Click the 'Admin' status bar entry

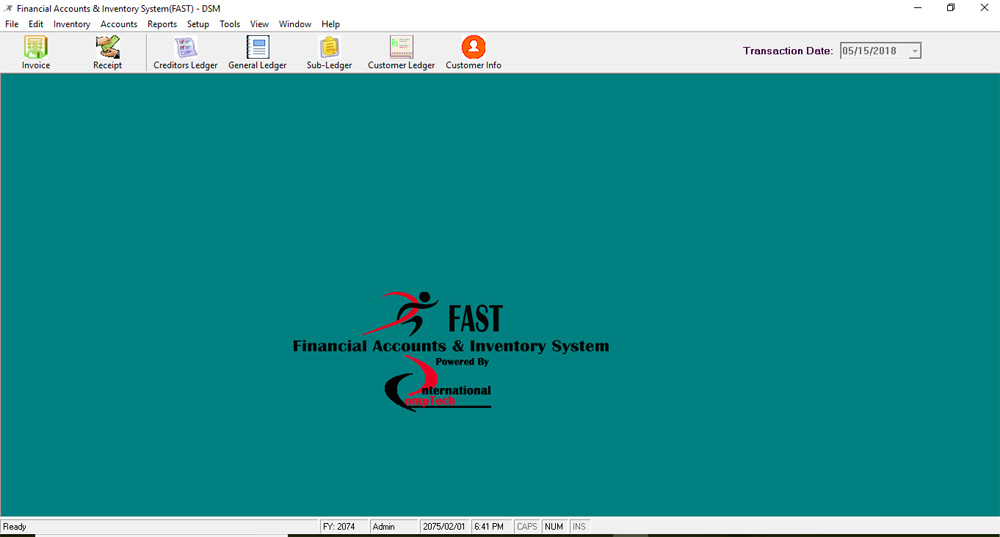point(393,527)
